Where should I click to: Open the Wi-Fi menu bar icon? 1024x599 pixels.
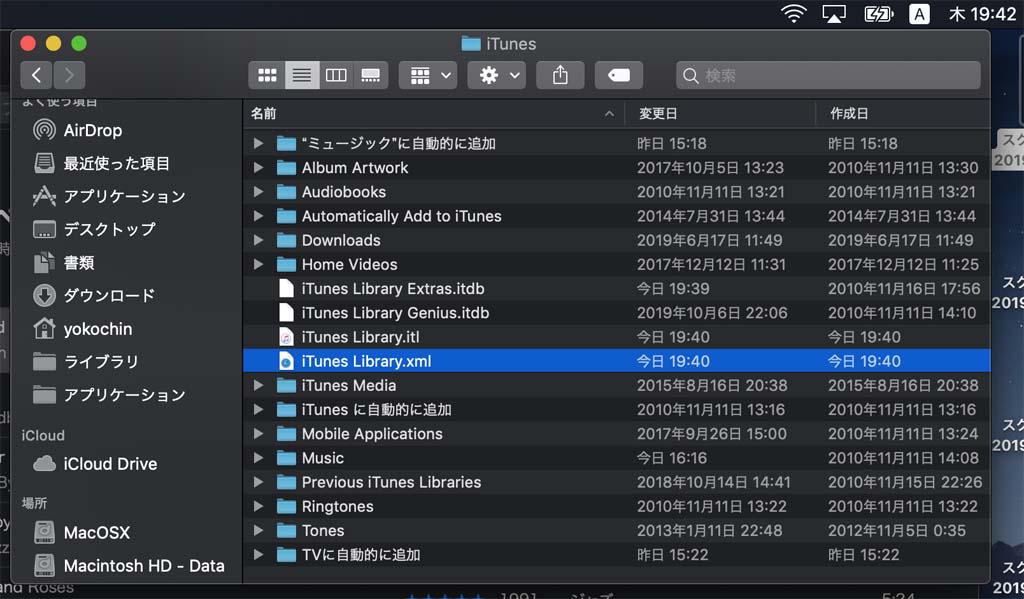click(793, 14)
